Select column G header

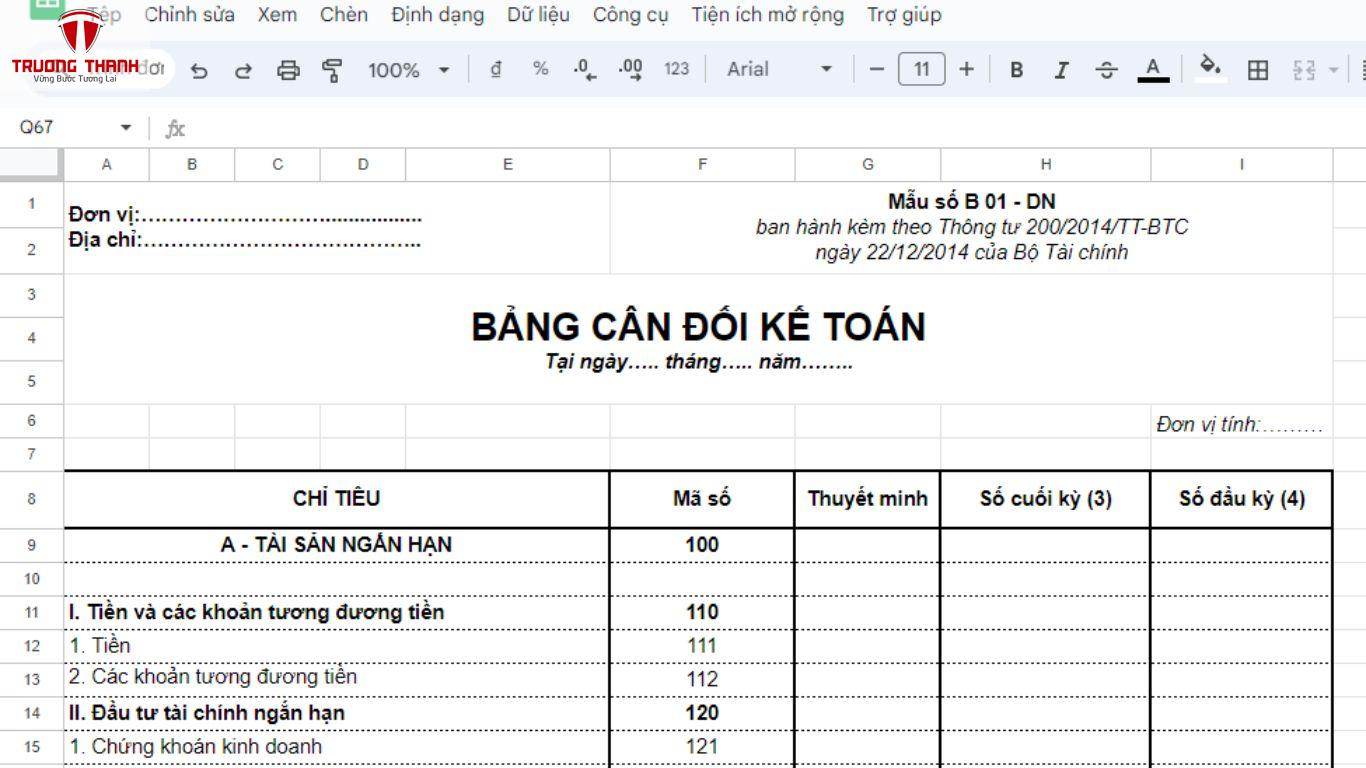868,165
